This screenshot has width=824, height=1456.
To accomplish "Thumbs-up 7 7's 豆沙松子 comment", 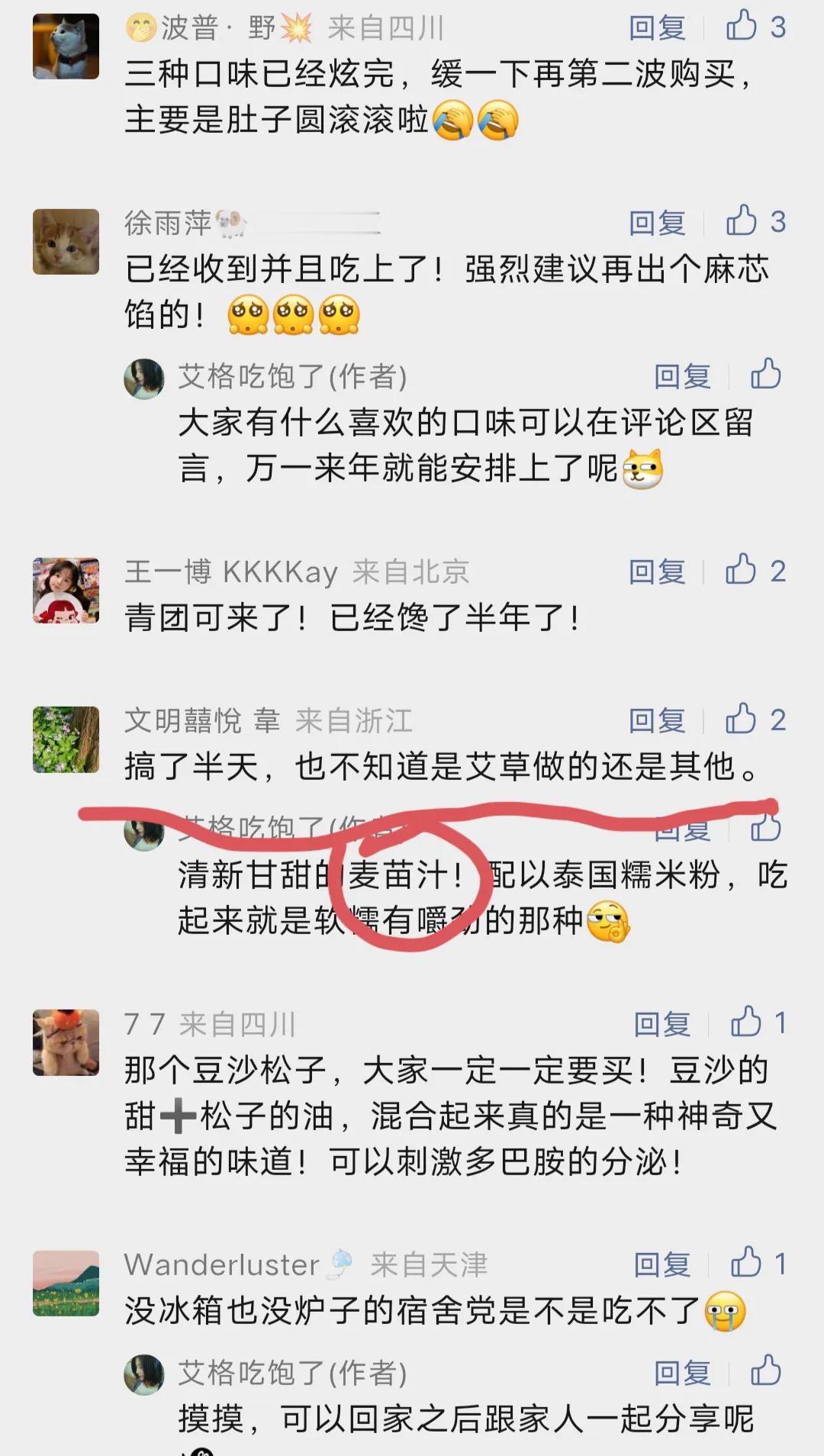I will coord(758,1023).
